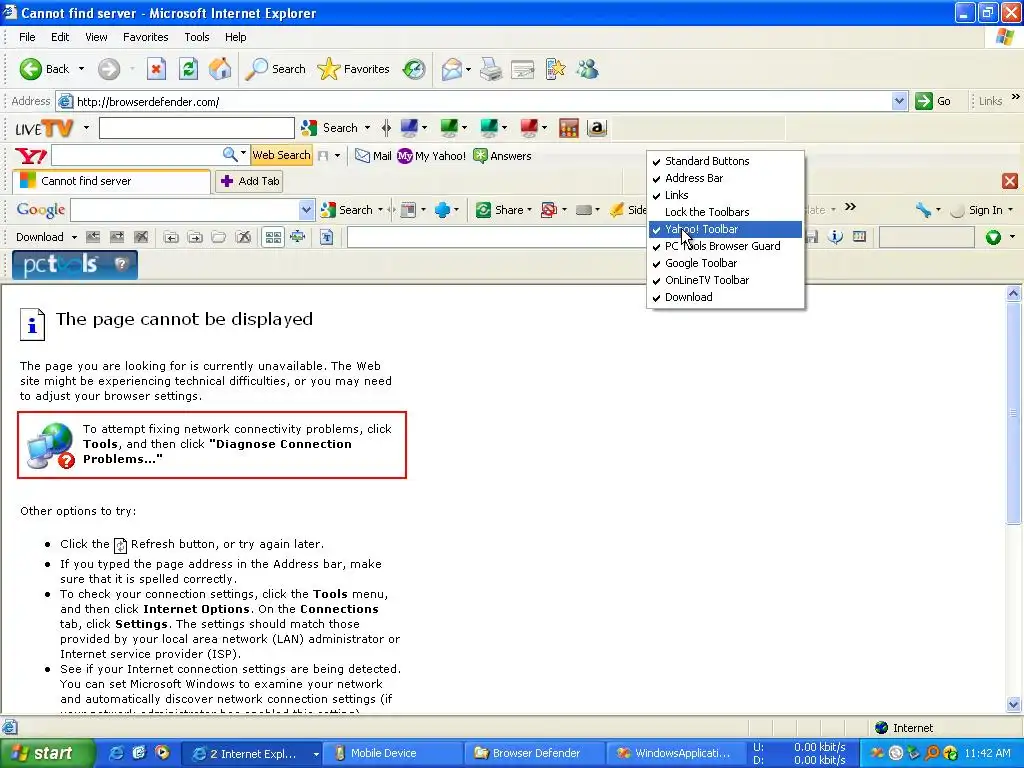Expand the Back button history dropdown arrow
The width and height of the screenshot is (1024, 768).
tap(81, 69)
